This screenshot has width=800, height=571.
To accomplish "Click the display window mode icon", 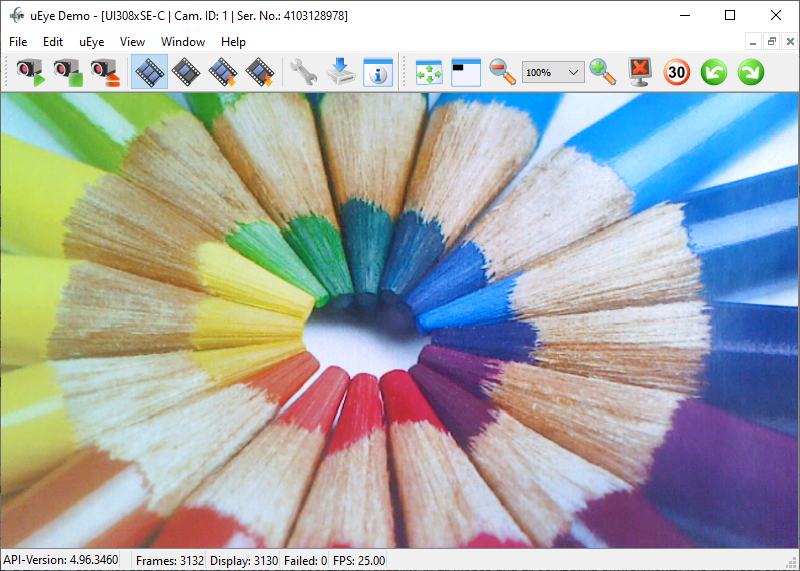I will 466,72.
